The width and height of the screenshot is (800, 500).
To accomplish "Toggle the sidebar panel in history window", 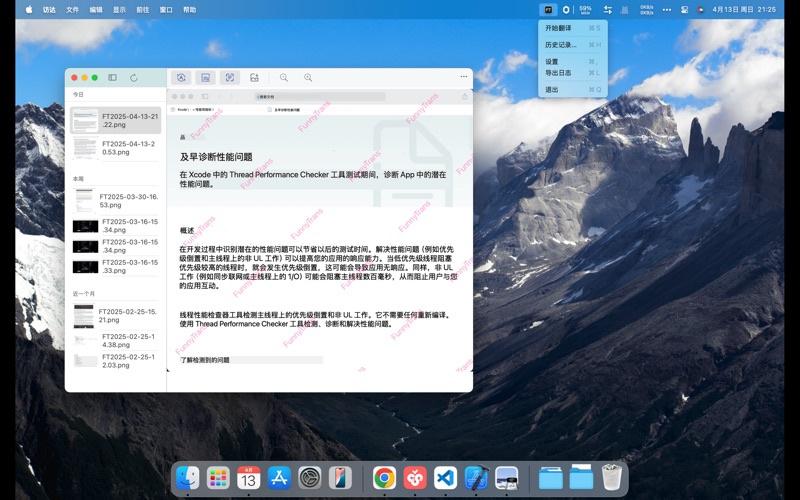I will [x=112, y=77].
